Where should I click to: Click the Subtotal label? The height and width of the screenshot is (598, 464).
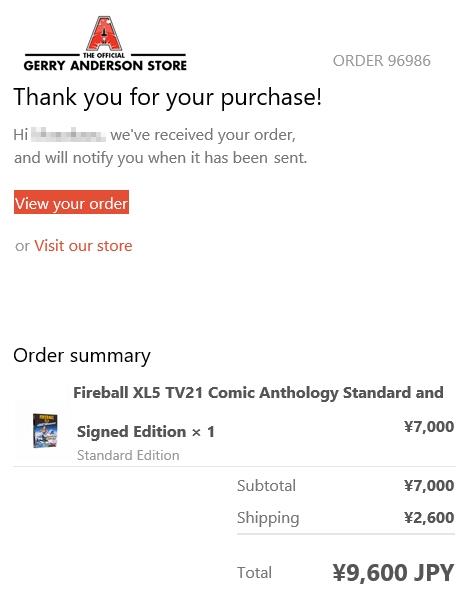(x=266, y=485)
